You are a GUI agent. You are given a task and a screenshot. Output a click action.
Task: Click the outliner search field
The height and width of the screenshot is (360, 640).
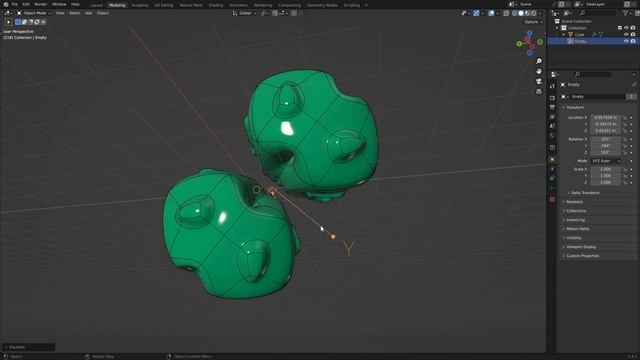click(x=598, y=13)
